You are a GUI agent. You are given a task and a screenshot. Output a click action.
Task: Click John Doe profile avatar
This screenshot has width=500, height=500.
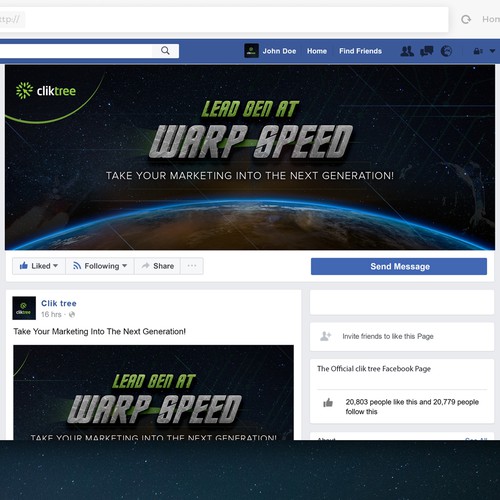click(251, 51)
